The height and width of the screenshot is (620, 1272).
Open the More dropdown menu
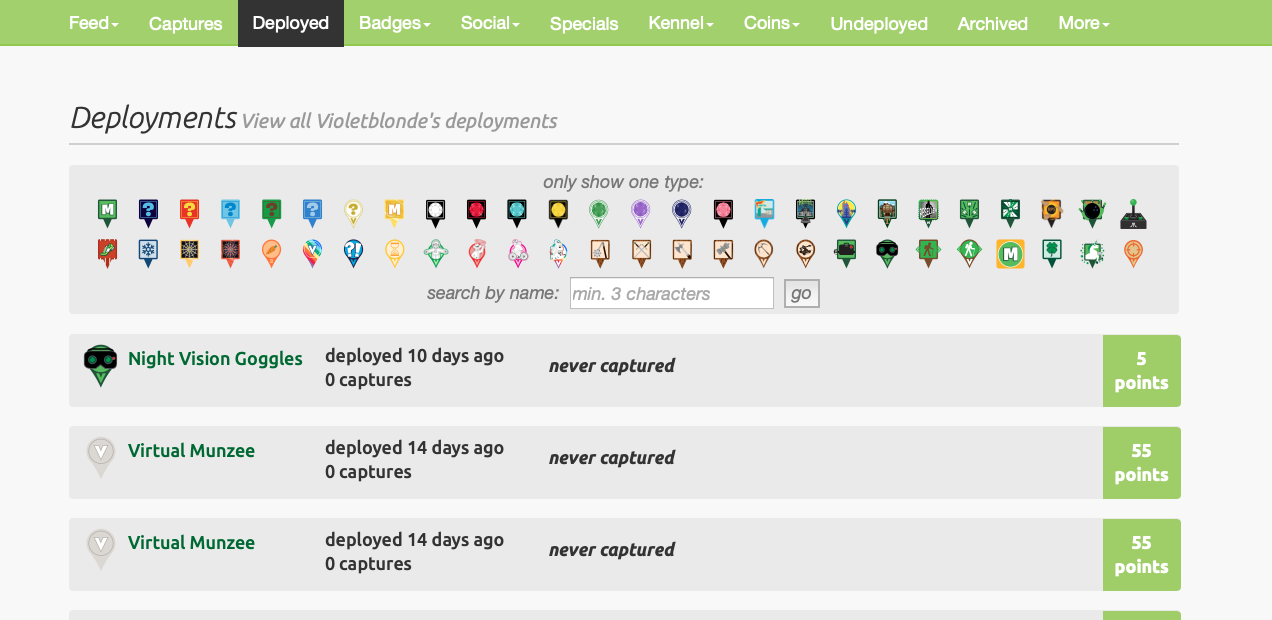coord(1083,23)
